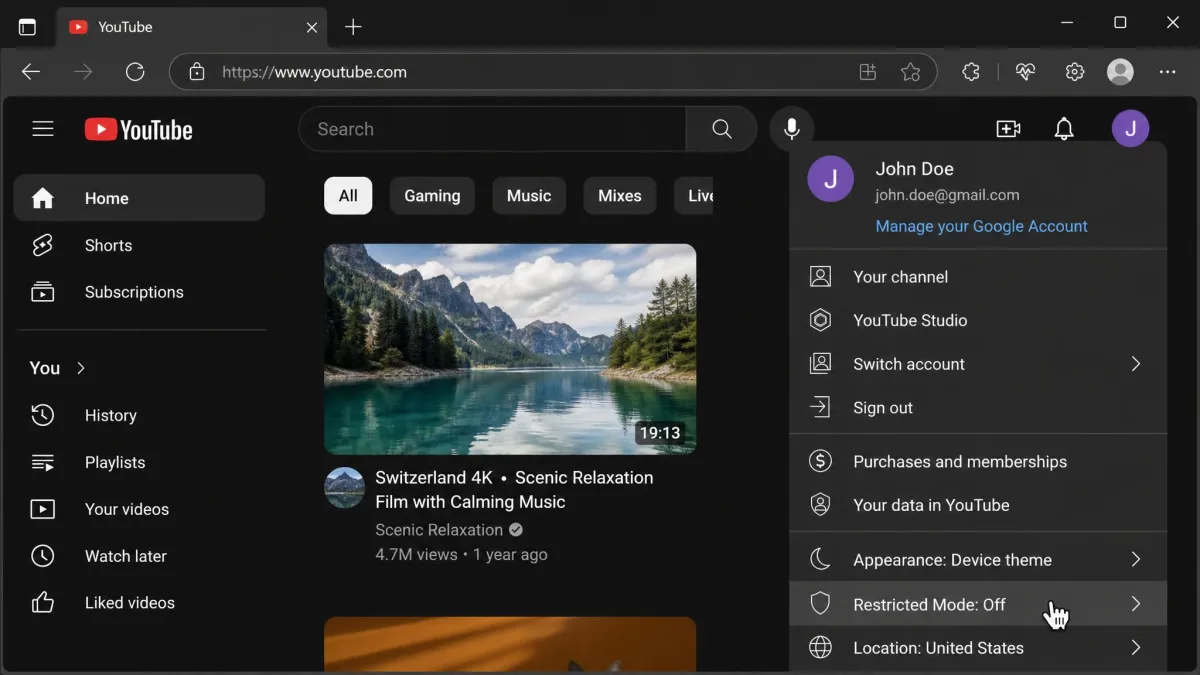The width and height of the screenshot is (1200, 675).
Task: Start voice search with microphone
Action: click(x=791, y=129)
